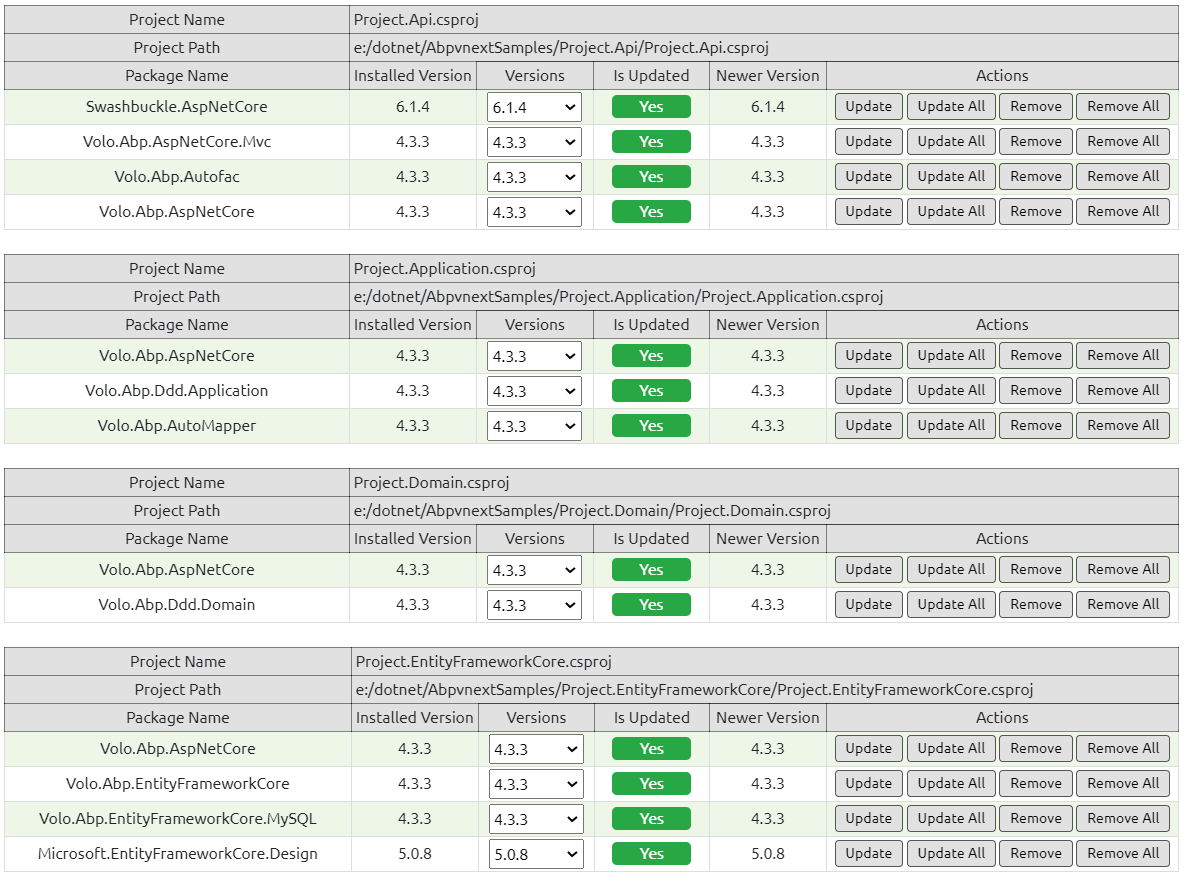Image resolution: width=1187 pixels, height=877 pixels.
Task: Update the Volo.Abp.Ddd.Domain package
Action: pyautogui.click(x=868, y=604)
